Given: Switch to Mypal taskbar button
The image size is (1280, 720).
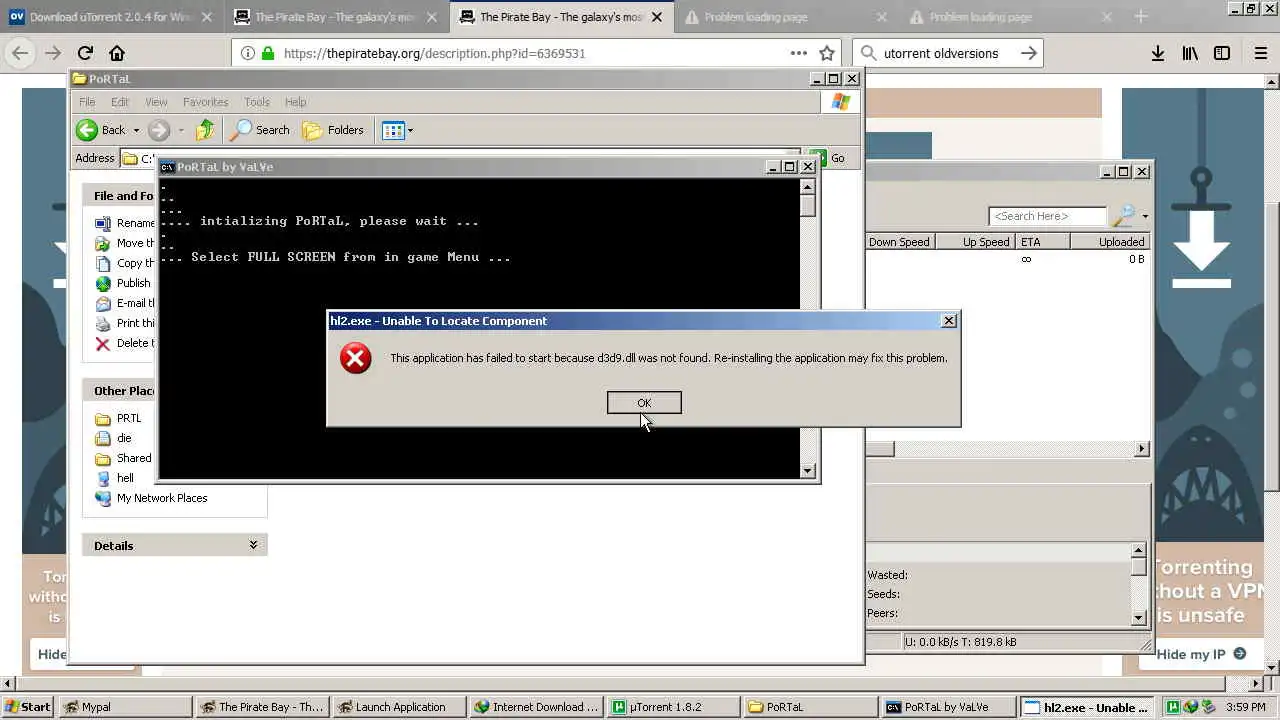Looking at the screenshot, I should pos(125,707).
